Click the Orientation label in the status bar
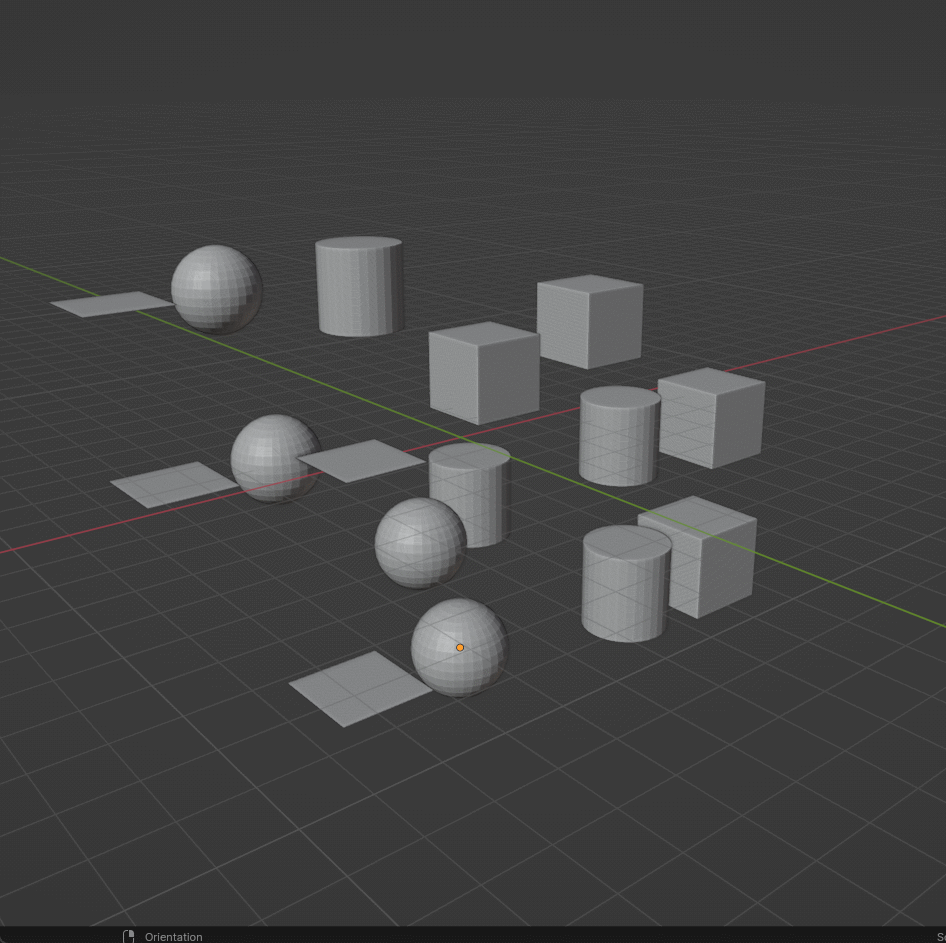Image resolution: width=946 pixels, height=943 pixels. (172, 937)
